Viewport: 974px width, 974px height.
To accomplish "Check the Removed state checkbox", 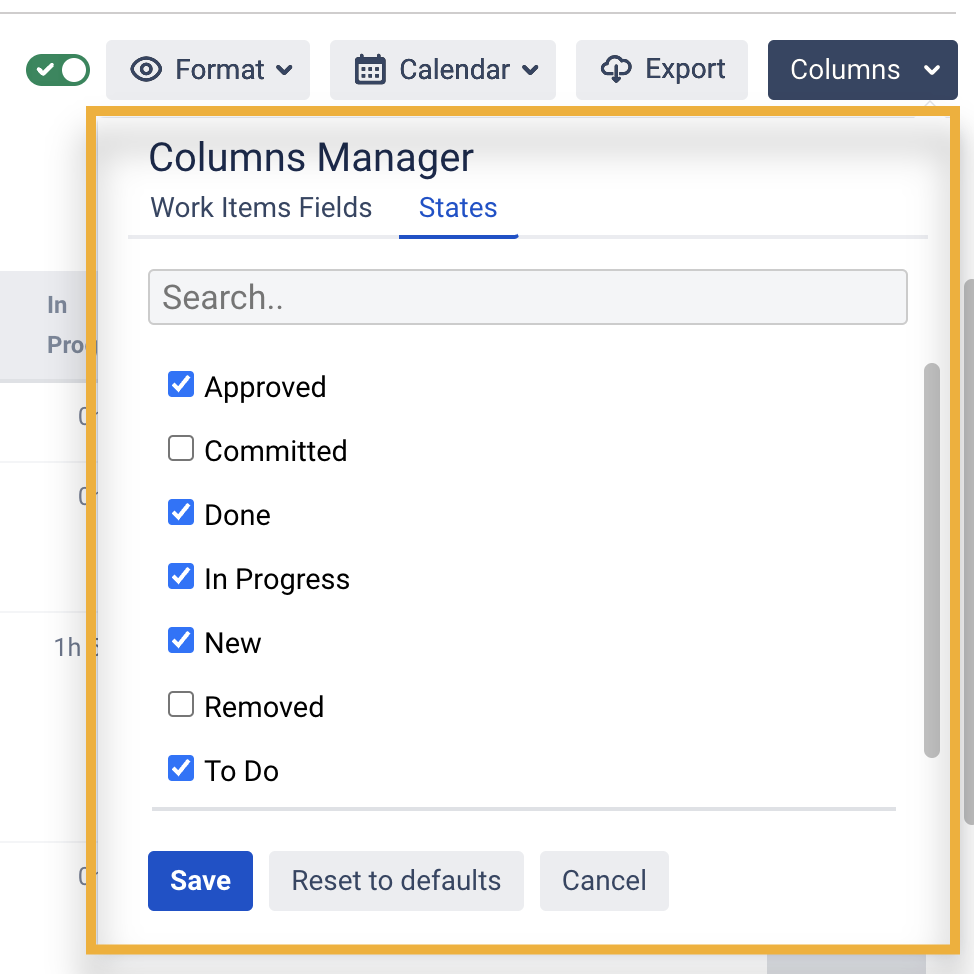I will pyautogui.click(x=181, y=705).
